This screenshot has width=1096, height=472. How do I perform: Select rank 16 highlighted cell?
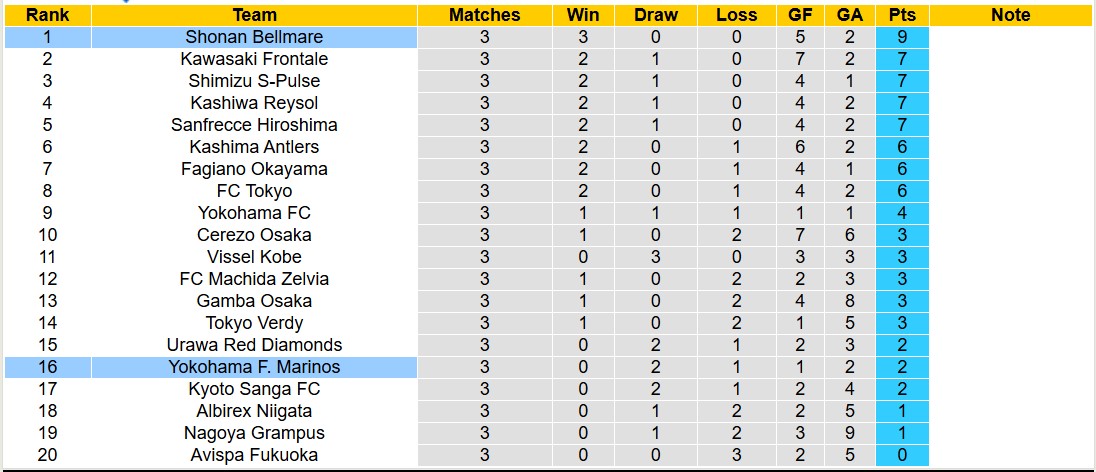[x=47, y=367]
